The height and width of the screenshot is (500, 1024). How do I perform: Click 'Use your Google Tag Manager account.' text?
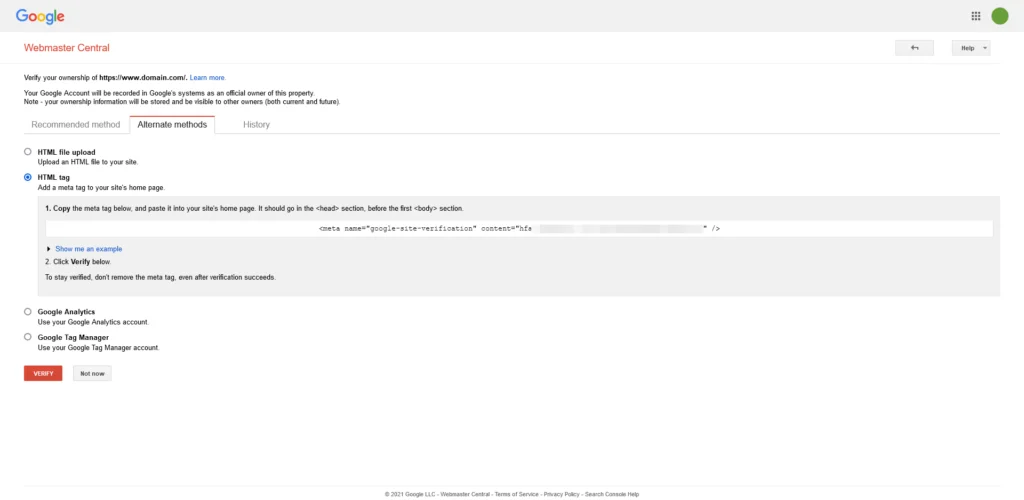[99, 348]
